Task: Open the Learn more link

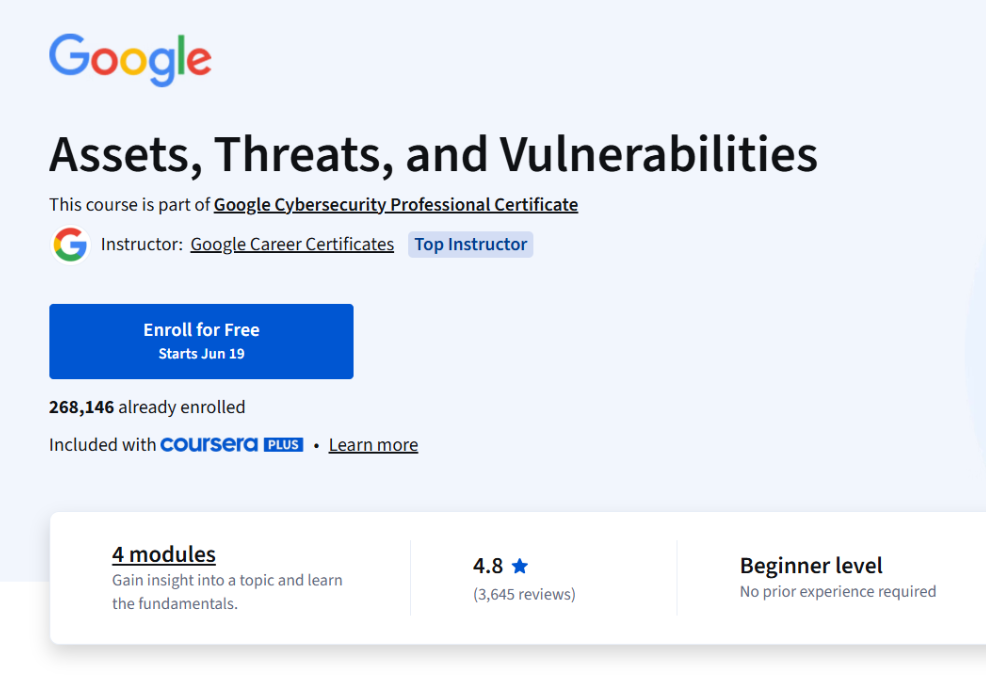Action: 373,444
